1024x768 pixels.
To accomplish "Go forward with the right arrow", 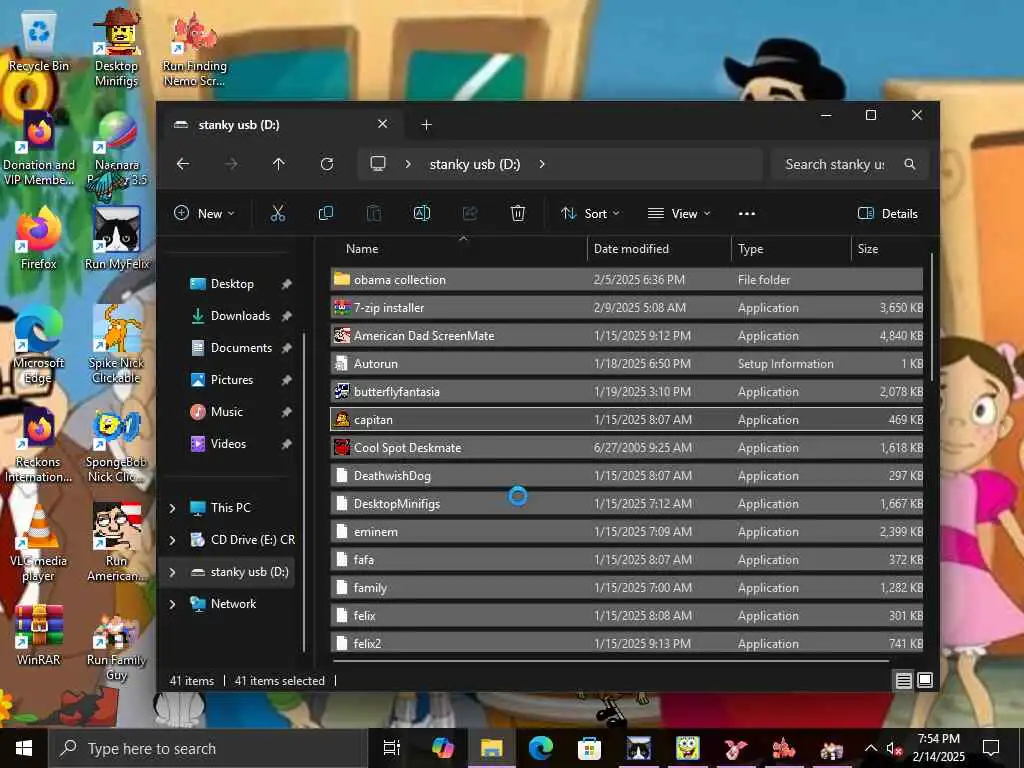I will (231, 164).
